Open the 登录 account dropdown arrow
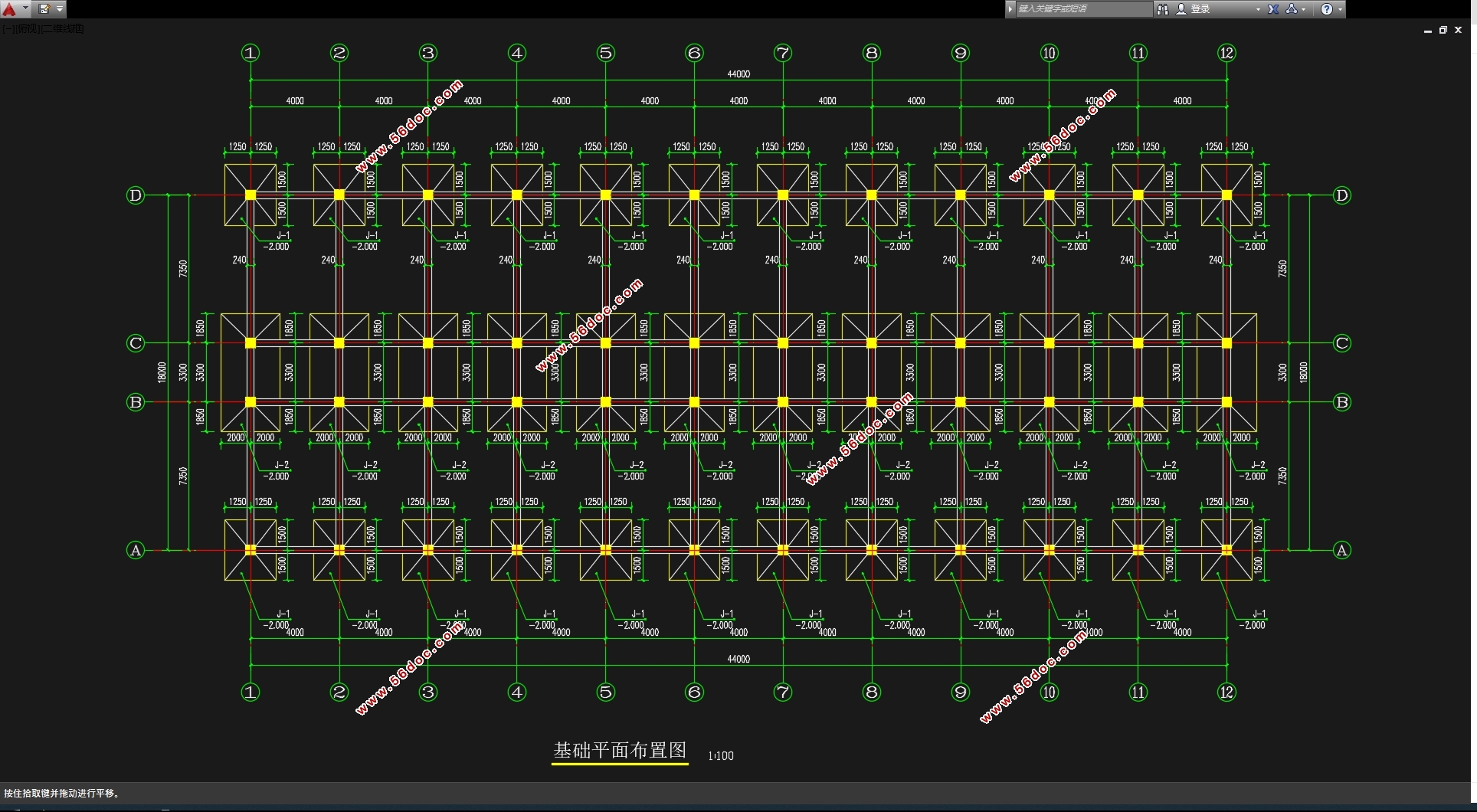Screen dimensions: 1477x812 (x=1258, y=9)
